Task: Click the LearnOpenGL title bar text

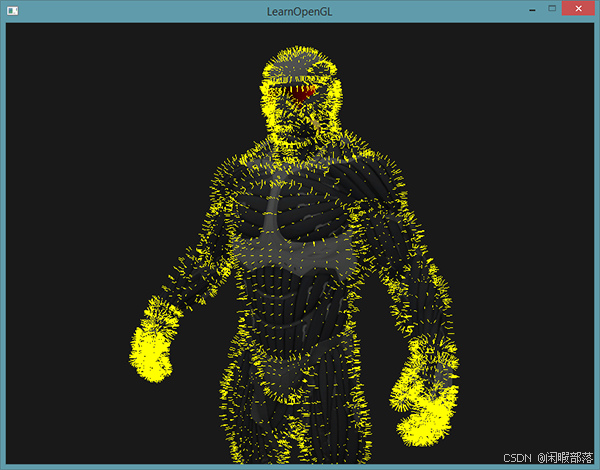Action: point(299,12)
